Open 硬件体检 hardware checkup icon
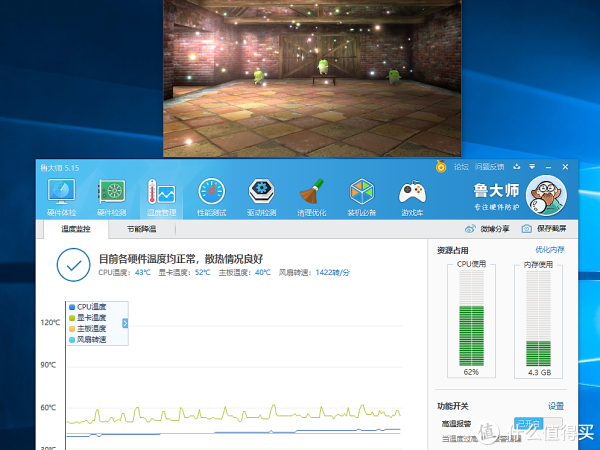The image size is (600, 450). point(62,197)
